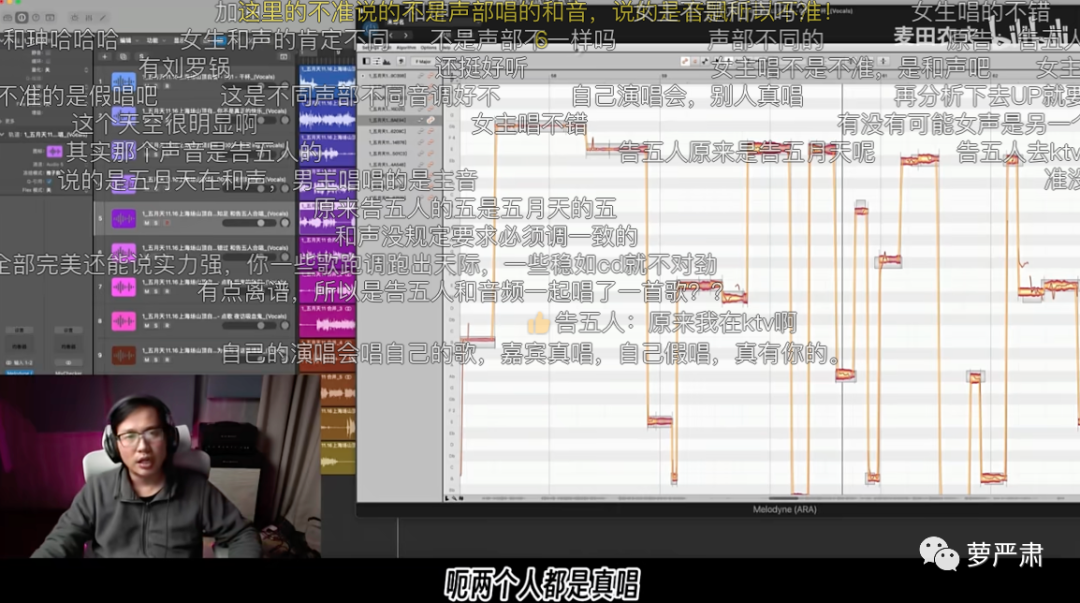
Task: Solo track 7 with S button
Action: (x=156, y=292)
